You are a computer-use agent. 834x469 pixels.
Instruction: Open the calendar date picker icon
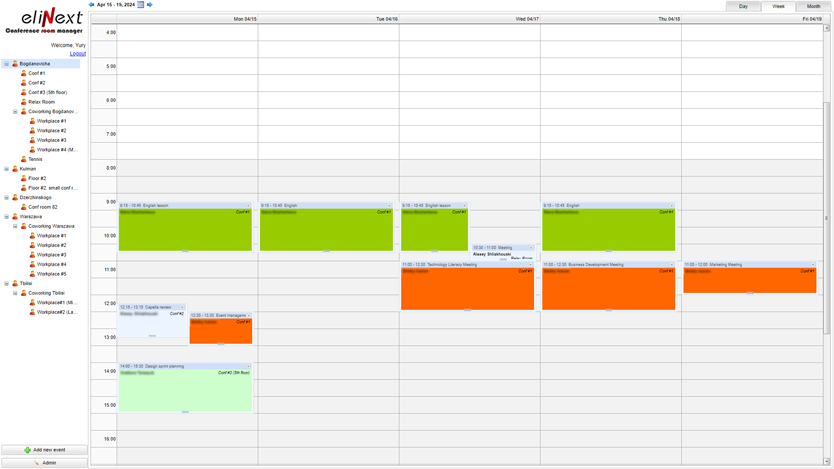coord(141,5)
